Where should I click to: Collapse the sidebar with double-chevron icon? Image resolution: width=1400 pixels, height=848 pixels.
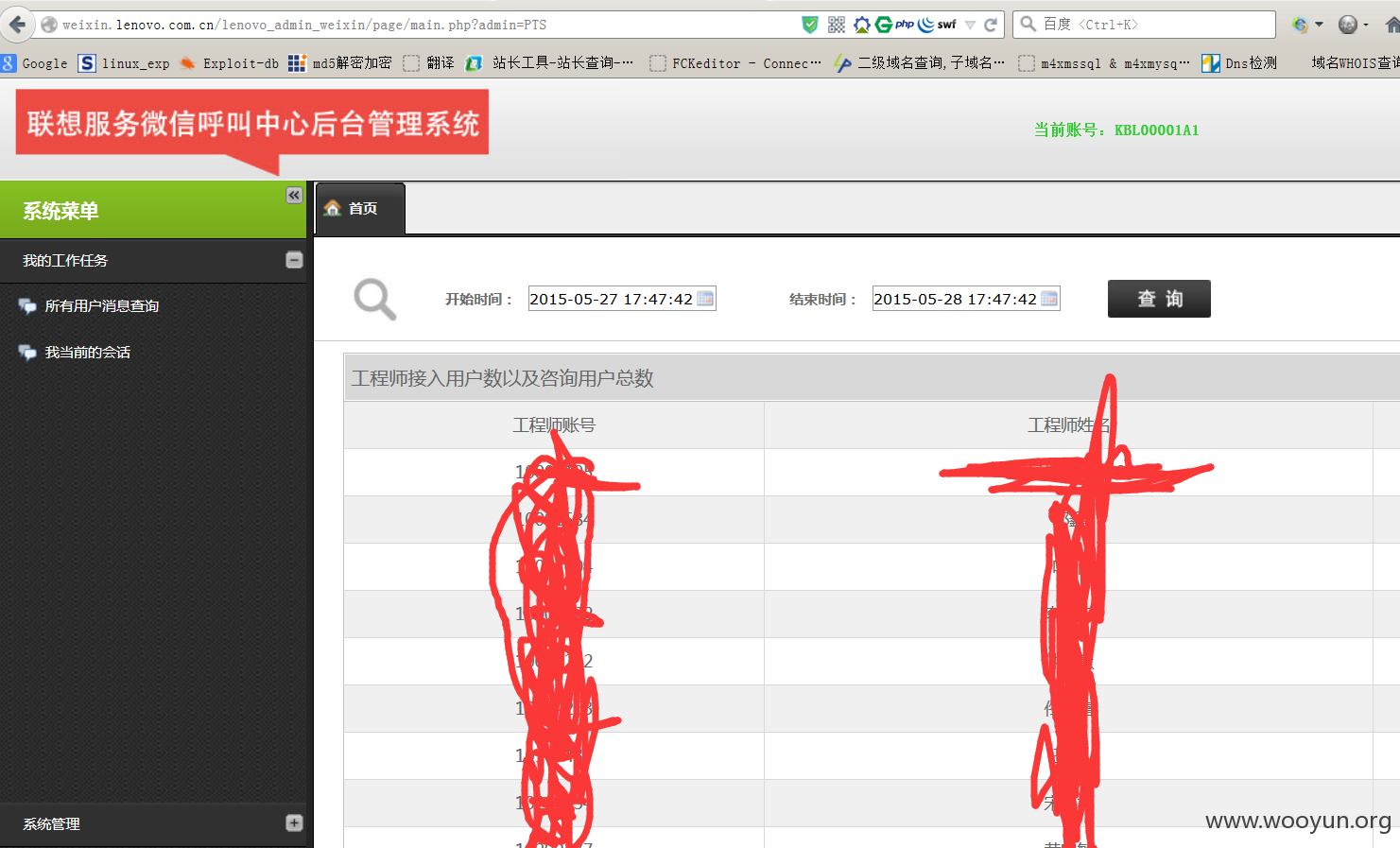tap(294, 195)
